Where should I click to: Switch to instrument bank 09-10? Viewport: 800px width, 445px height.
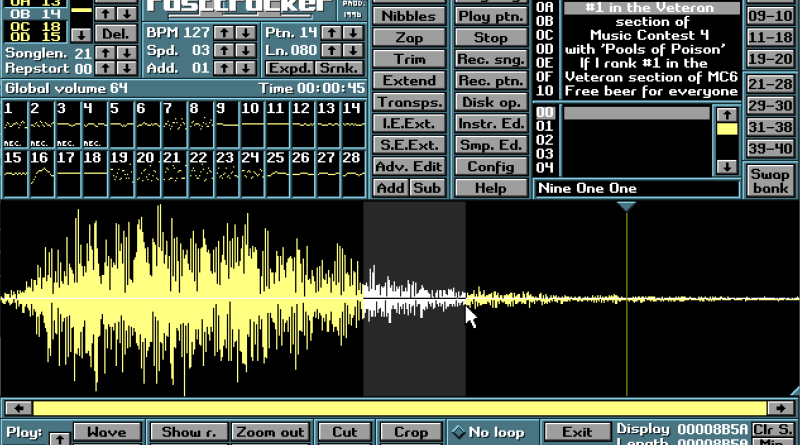point(770,16)
